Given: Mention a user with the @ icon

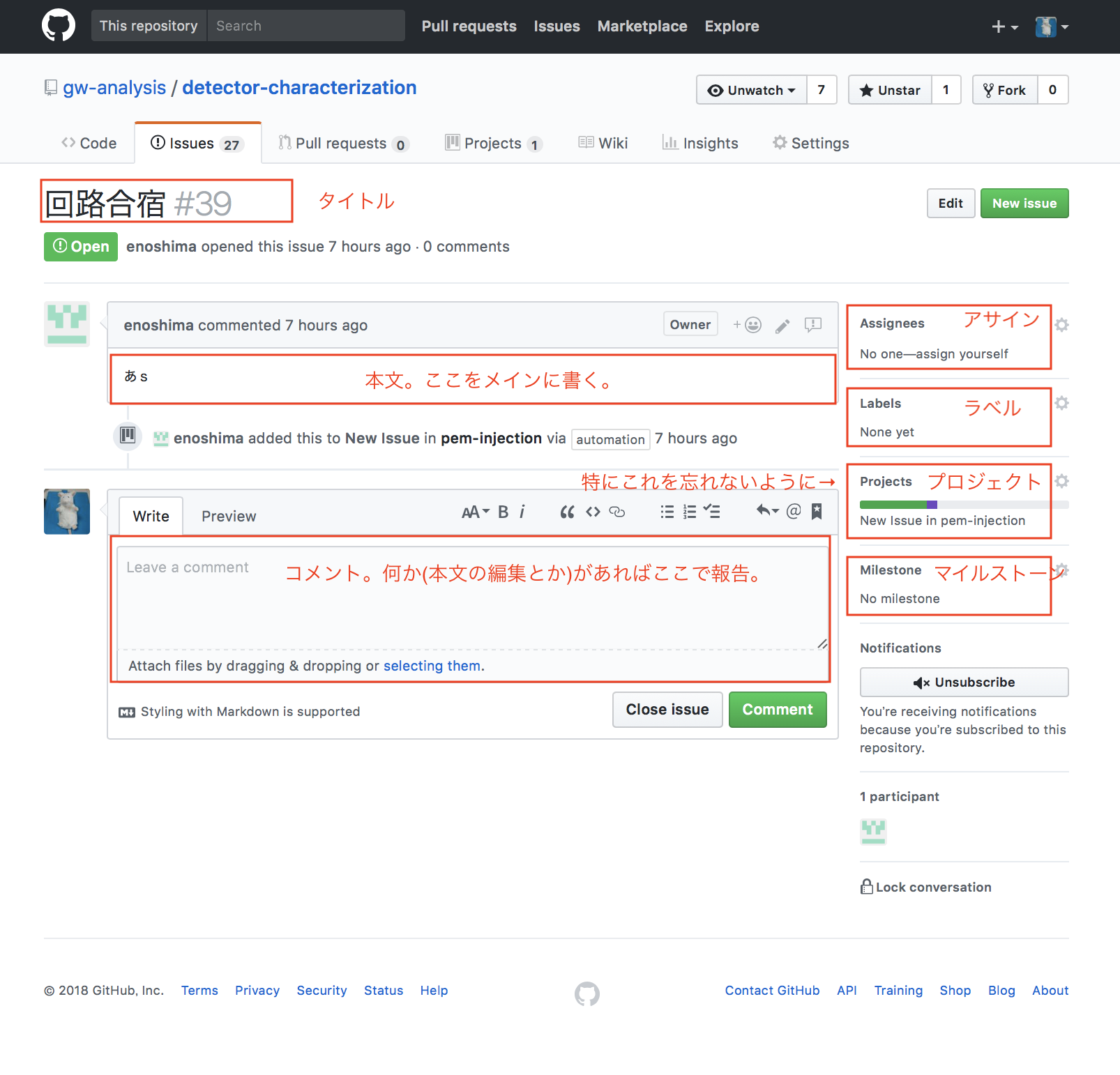Looking at the screenshot, I should coord(794,512).
